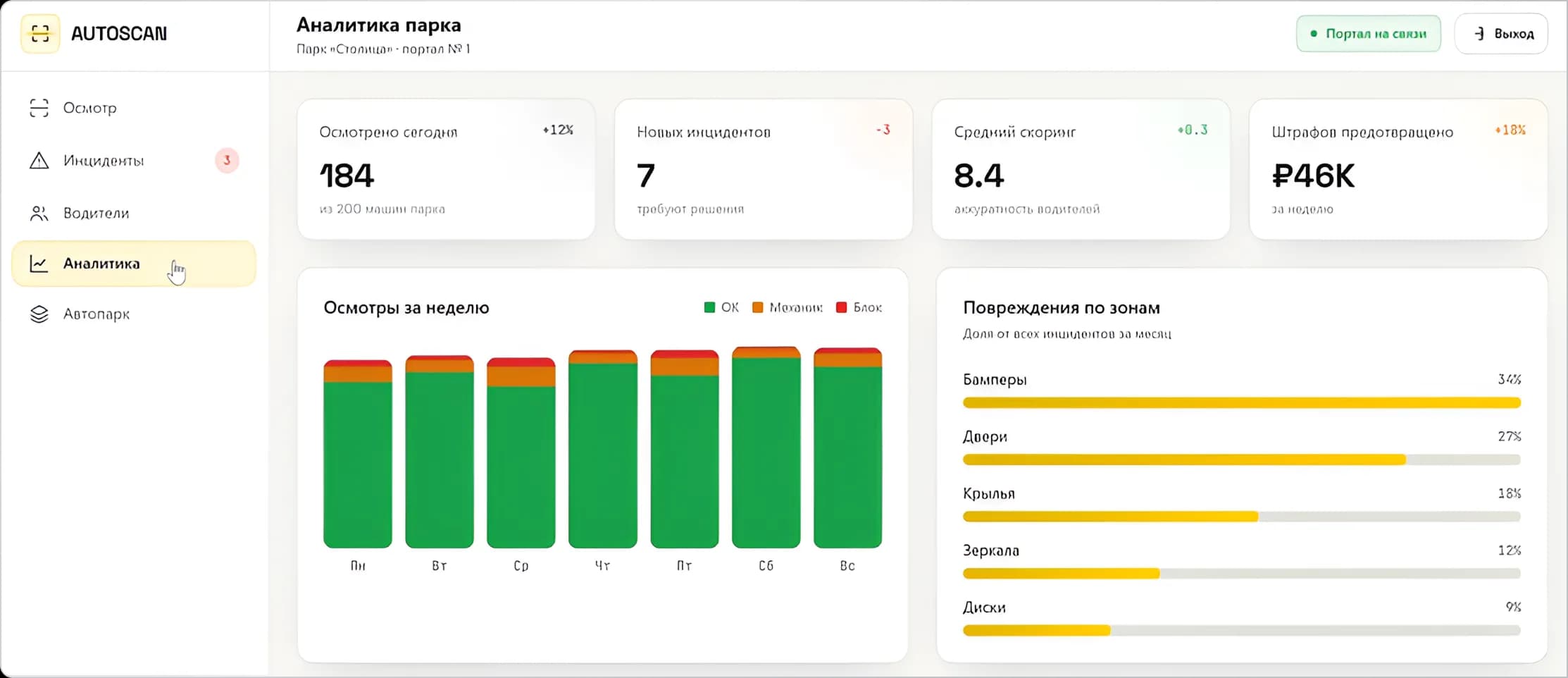Select the Аналитика chart icon
The height and width of the screenshot is (678, 1568).
click(x=39, y=264)
